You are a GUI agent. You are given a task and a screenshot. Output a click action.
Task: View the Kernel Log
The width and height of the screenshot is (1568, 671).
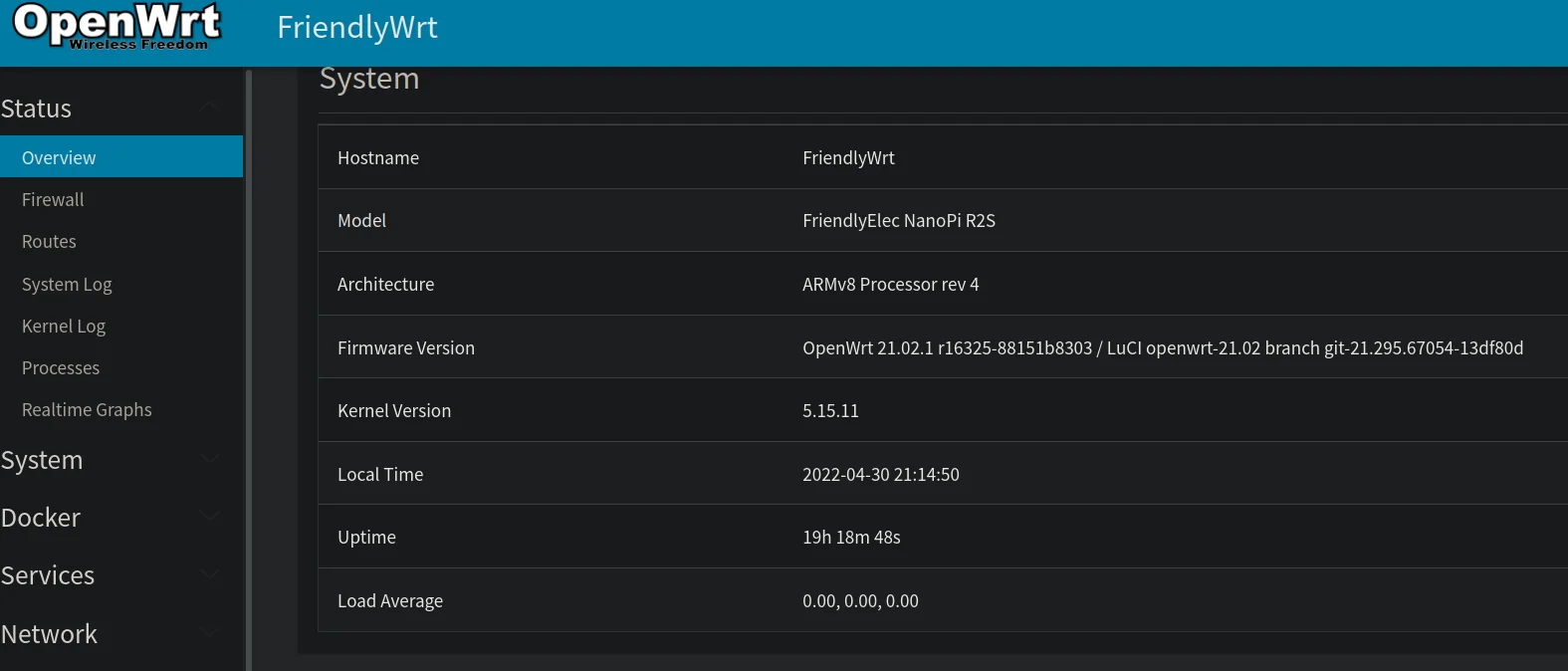click(64, 326)
